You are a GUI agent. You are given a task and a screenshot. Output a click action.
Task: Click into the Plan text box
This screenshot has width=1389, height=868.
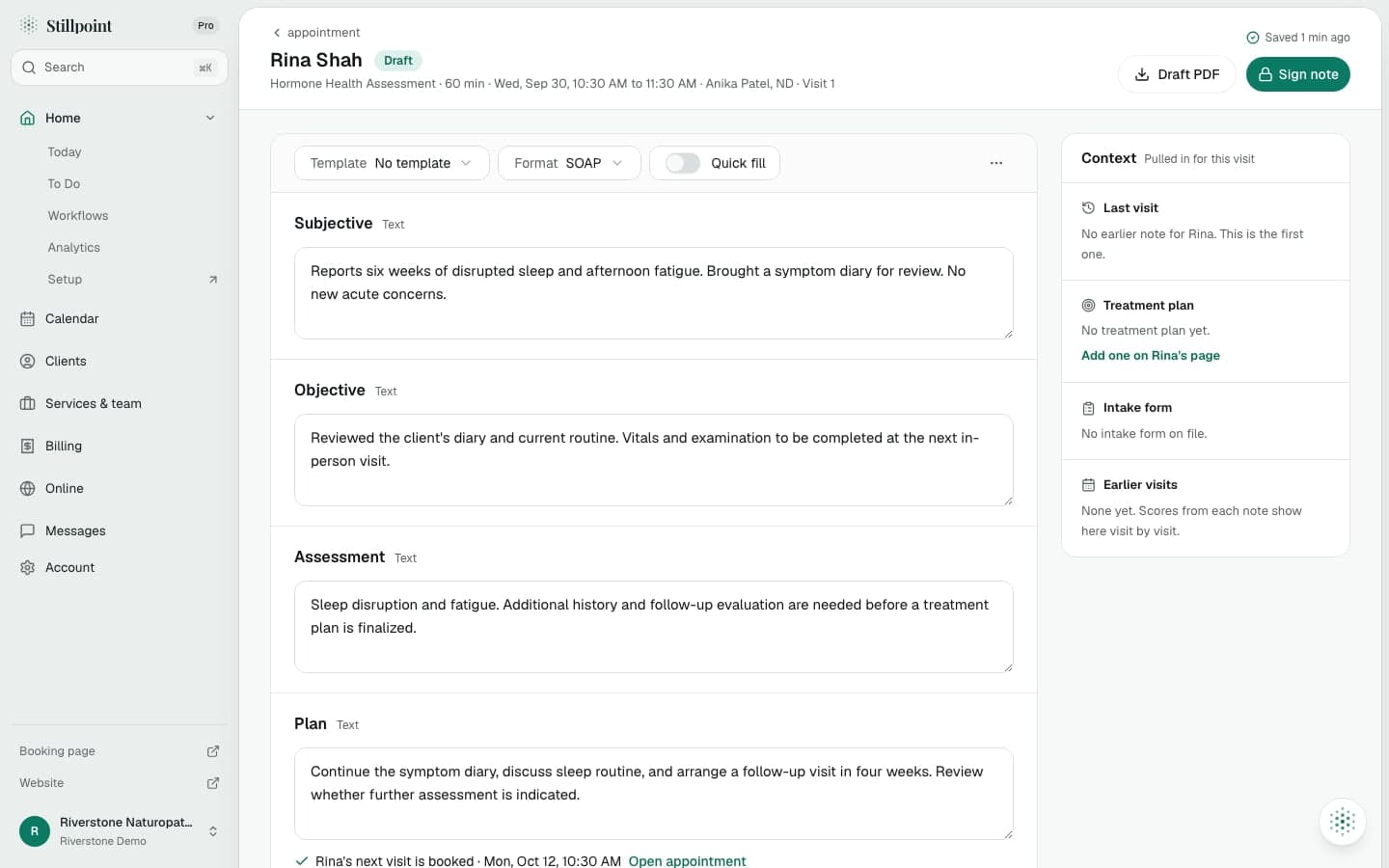(654, 794)
